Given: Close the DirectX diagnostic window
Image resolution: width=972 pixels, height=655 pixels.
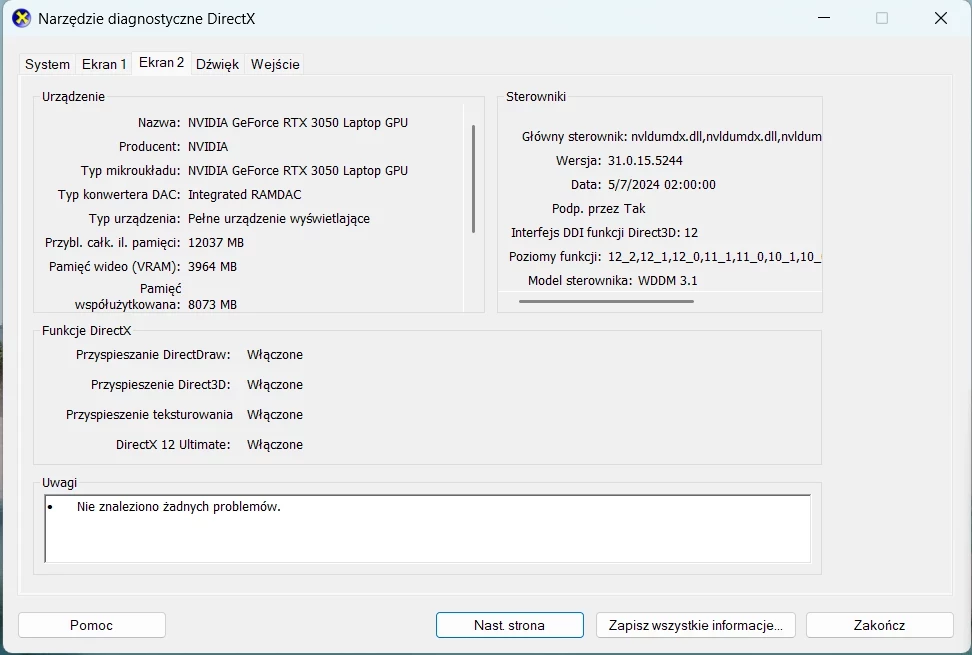Looking at the screenshot, I should 940,18.
